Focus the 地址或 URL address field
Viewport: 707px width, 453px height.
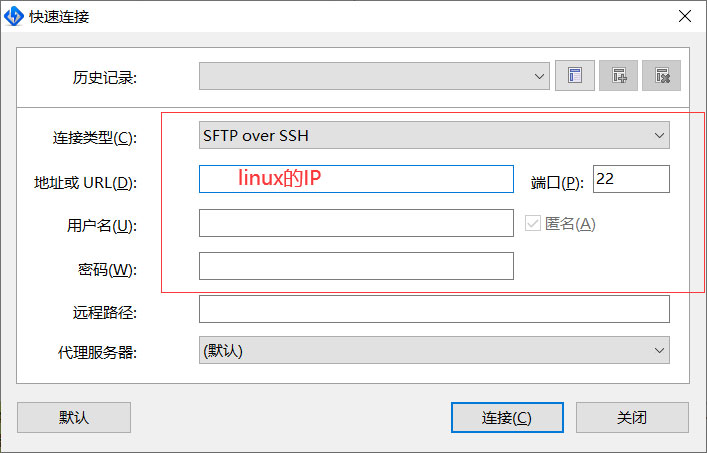click(356, 179)
